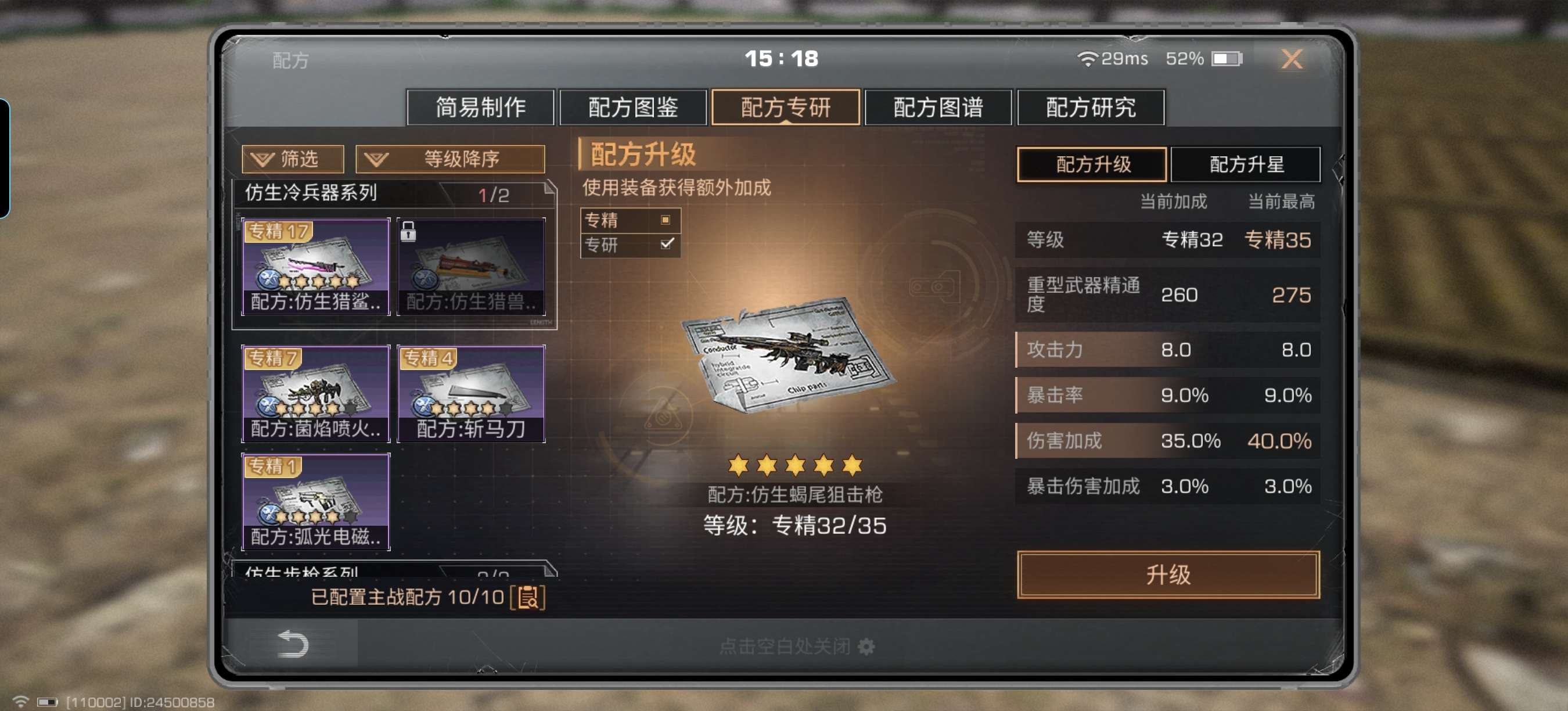This screenshot has width=1568, height=711.
Task: Open the 配方研究 tab
Action: (x=1091, y=107)
